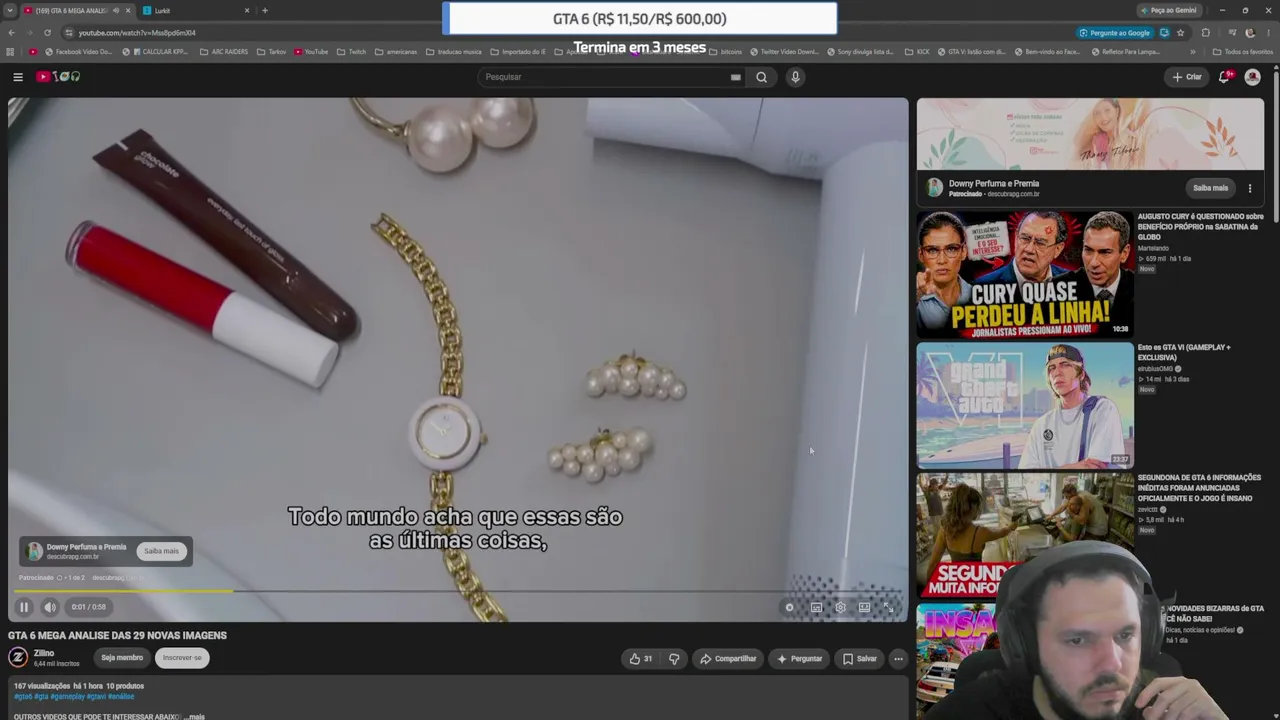Open the Segundona de GTA 6 video title
The height and width of the screenshot is (720, 1280).
[1200, 488]
